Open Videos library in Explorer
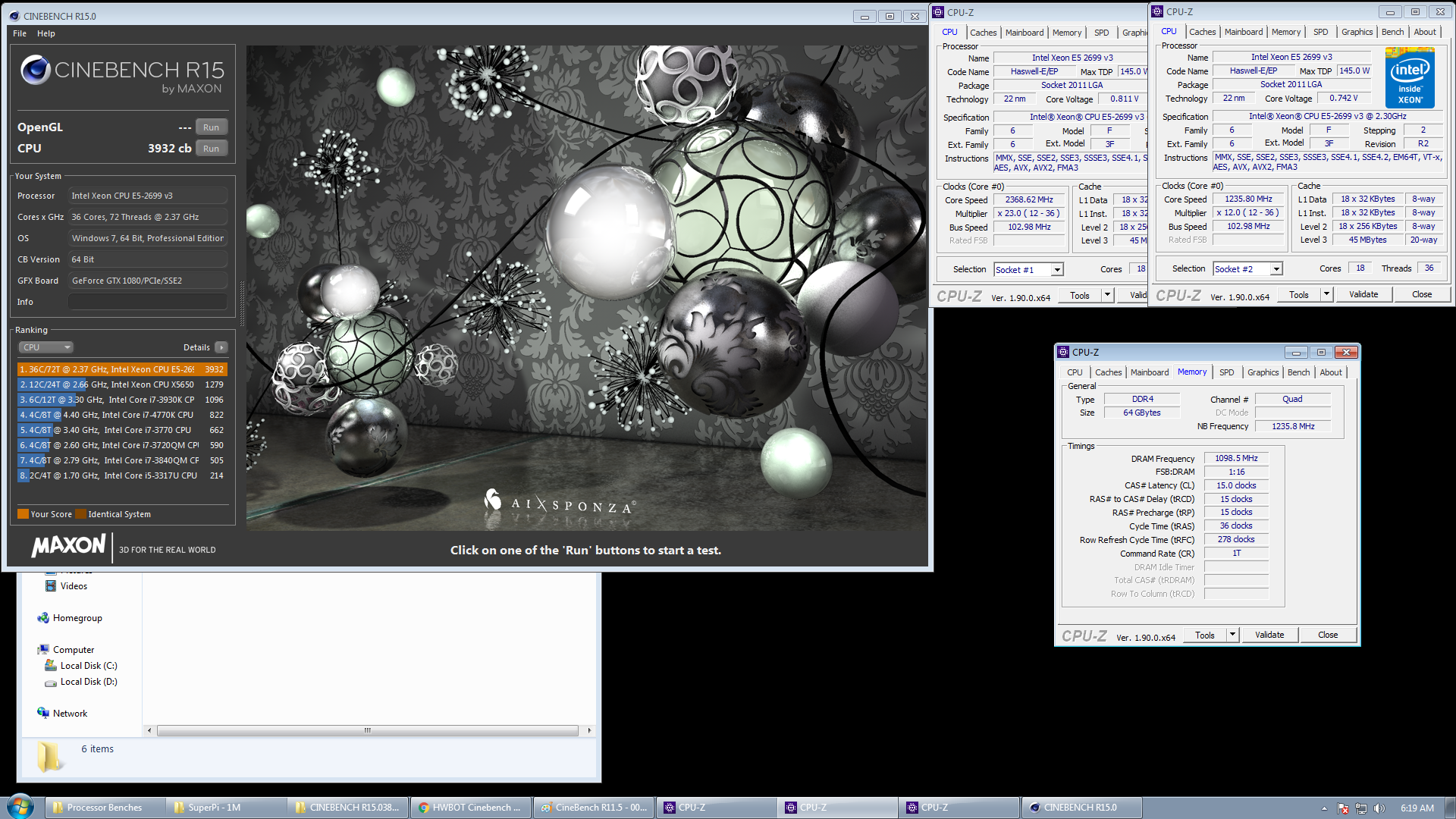 [74, 586]
